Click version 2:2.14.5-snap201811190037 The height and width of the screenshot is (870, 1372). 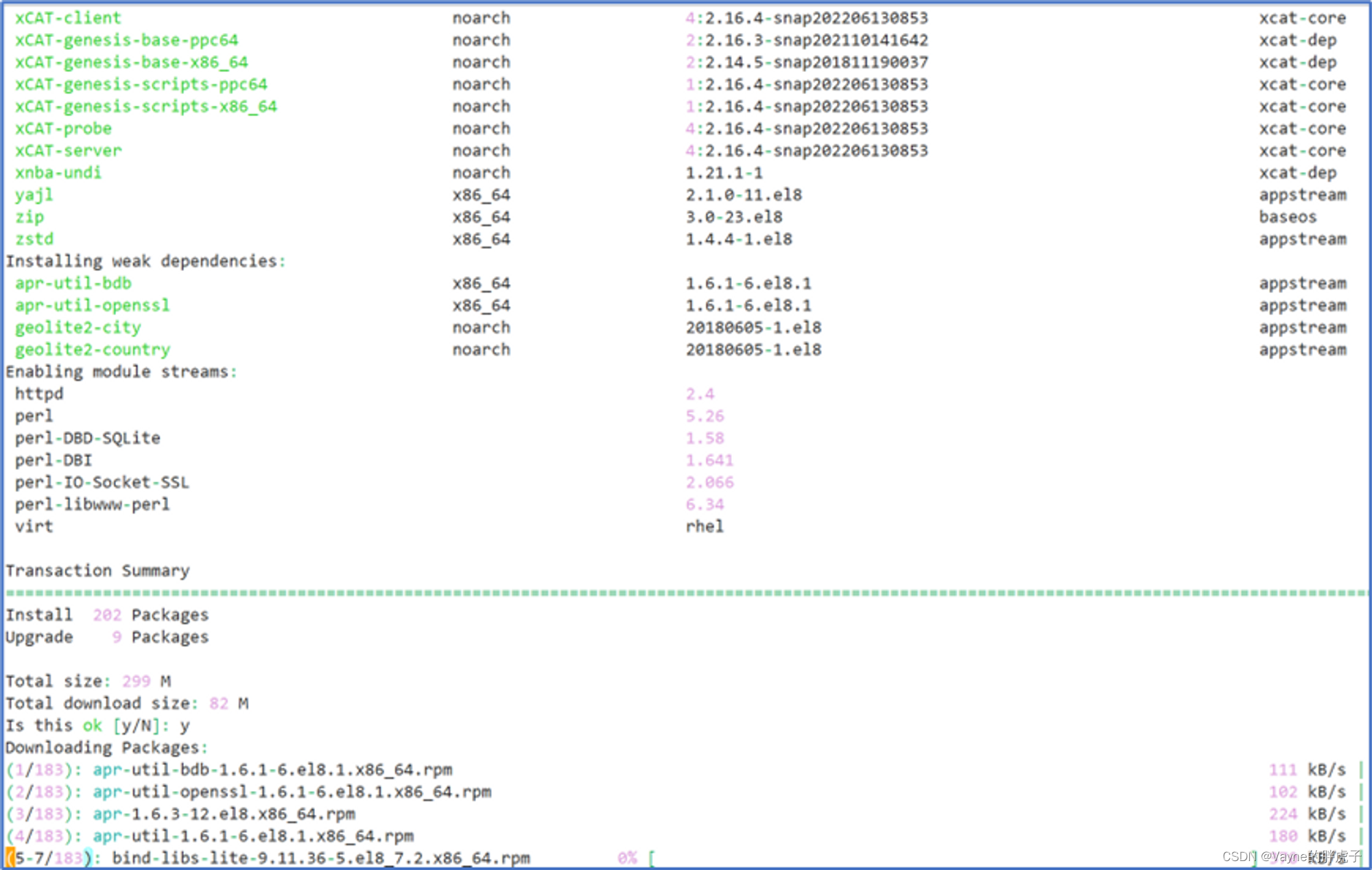(x=807, y=62)
